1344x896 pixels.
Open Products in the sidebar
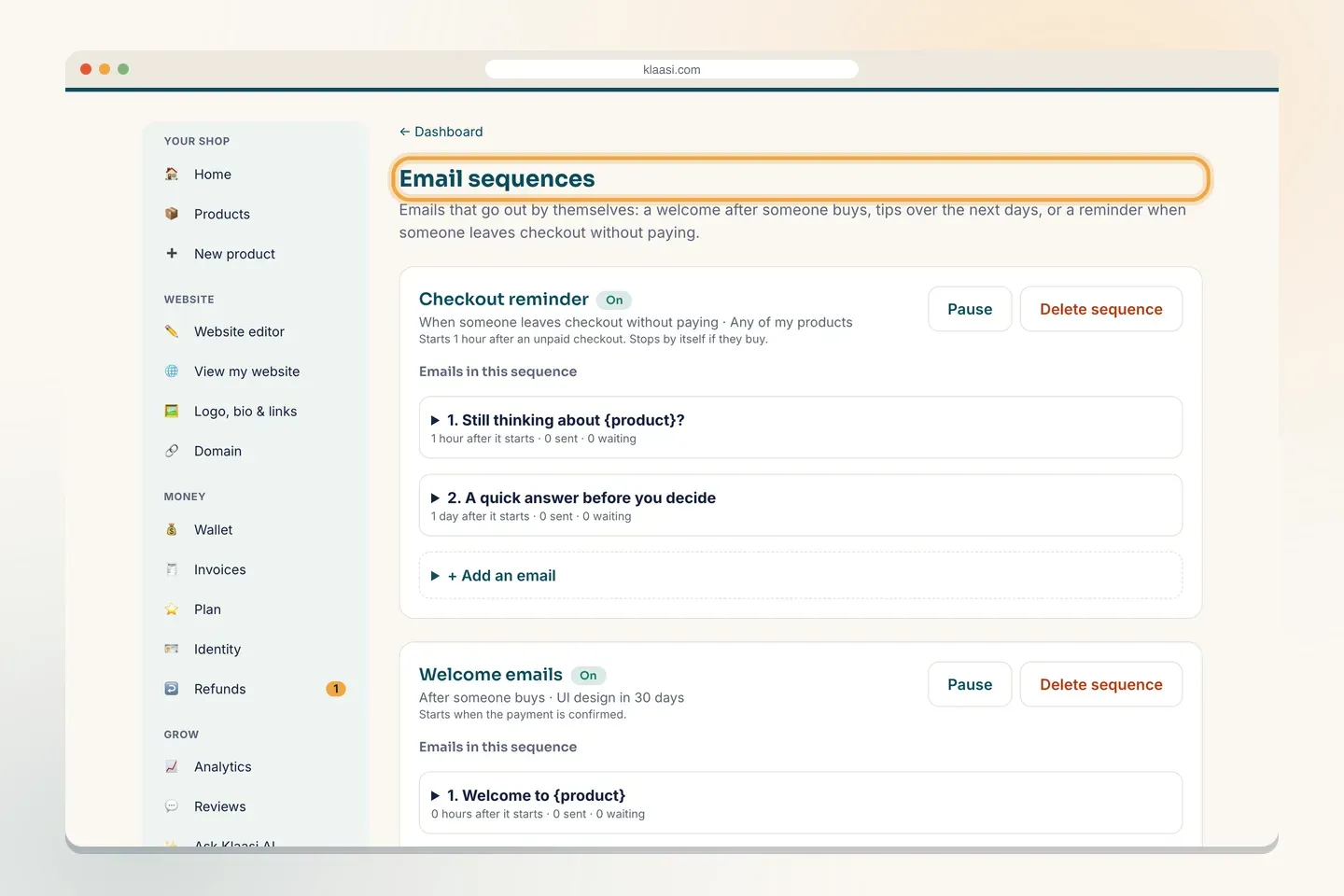(256, 214)
